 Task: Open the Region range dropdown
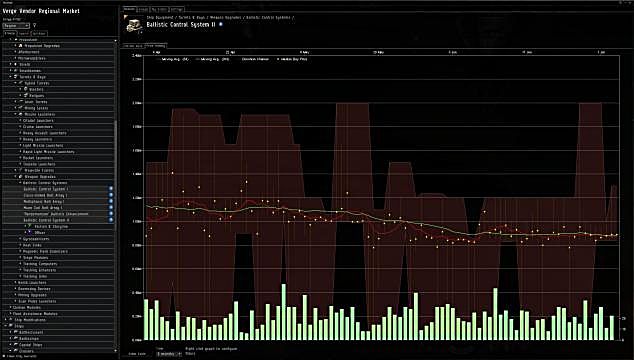pyautogui.click(x=16, y=25)
